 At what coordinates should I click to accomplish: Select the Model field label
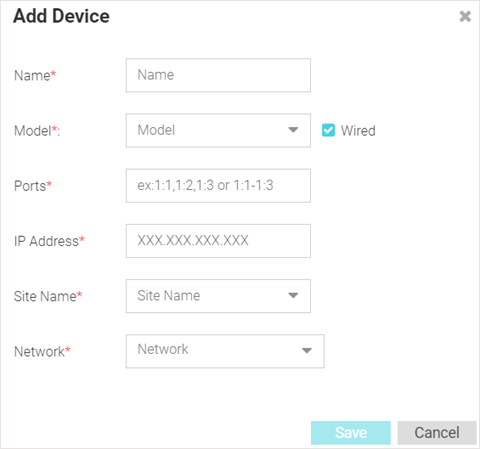pos(37,131)
